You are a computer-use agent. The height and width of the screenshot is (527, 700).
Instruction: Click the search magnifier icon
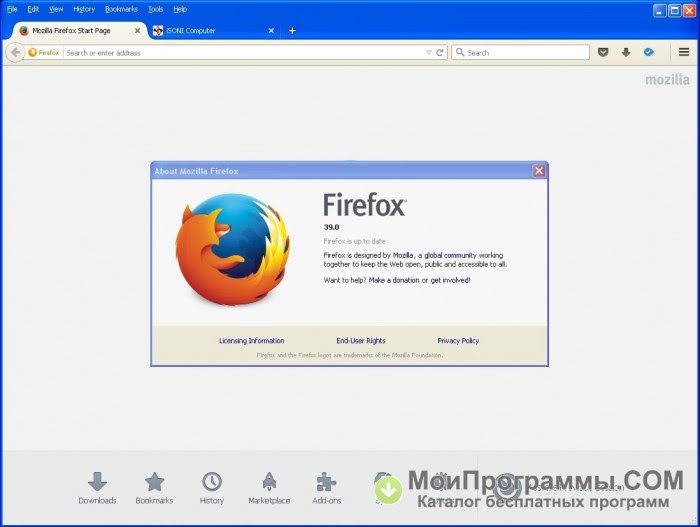460,52
